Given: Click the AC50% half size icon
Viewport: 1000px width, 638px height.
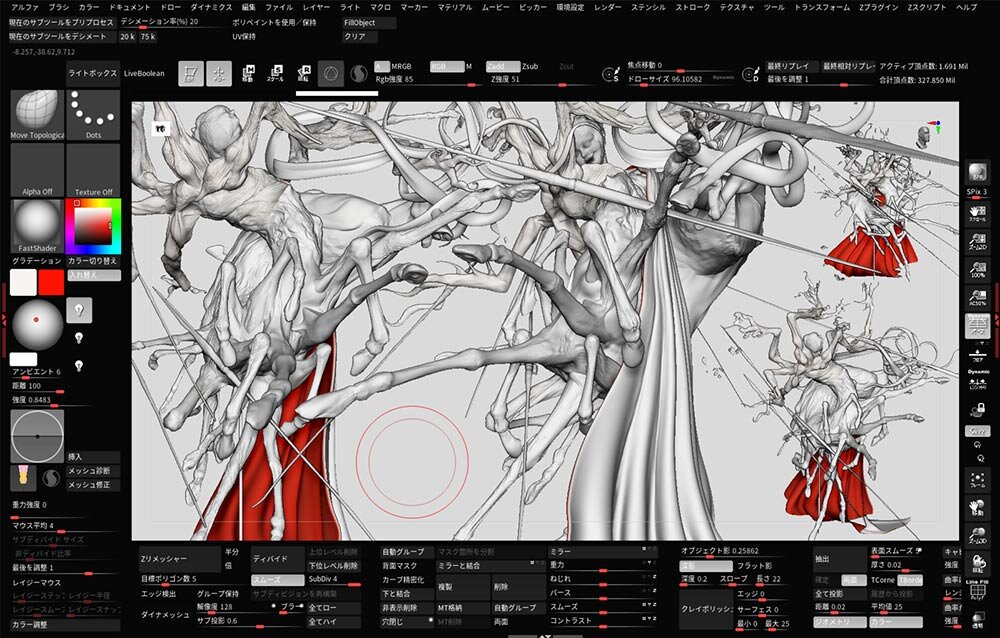Looking at the screenshot, I should (977, 298).
